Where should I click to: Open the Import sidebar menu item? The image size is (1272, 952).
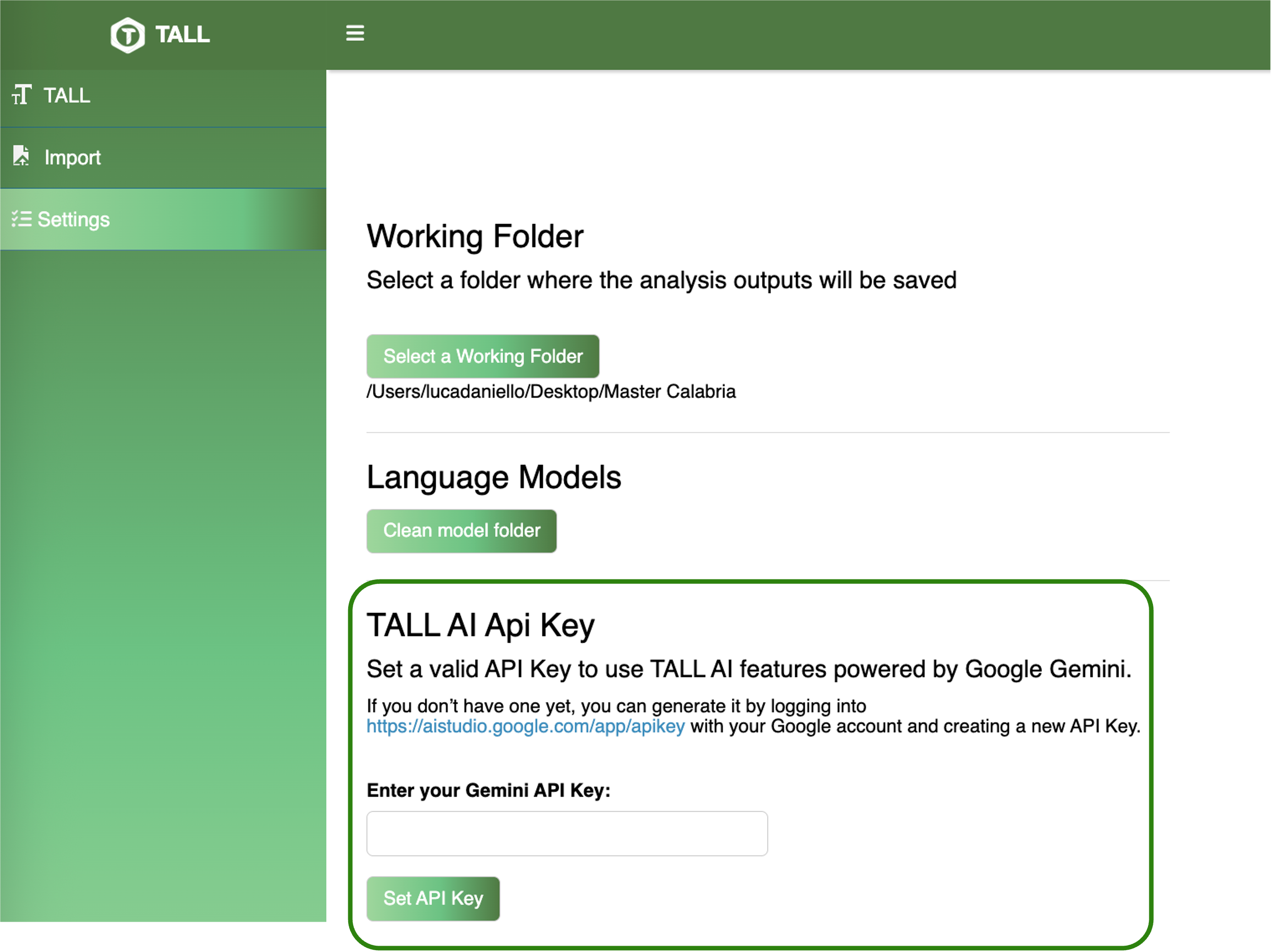tap(163, 158)
